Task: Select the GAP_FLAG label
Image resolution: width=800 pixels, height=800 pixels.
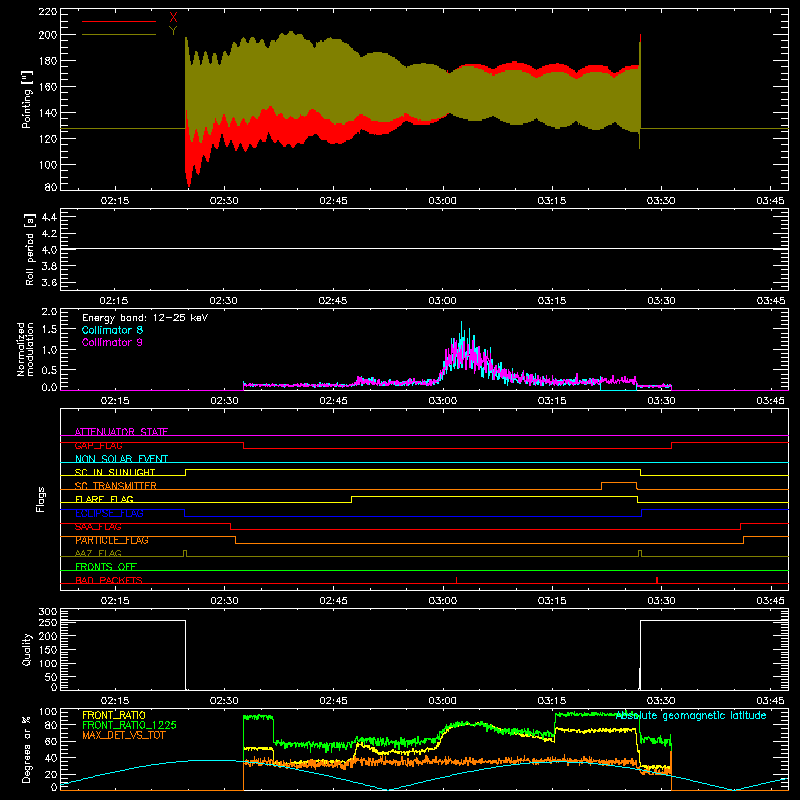Action: coord(99,445)
